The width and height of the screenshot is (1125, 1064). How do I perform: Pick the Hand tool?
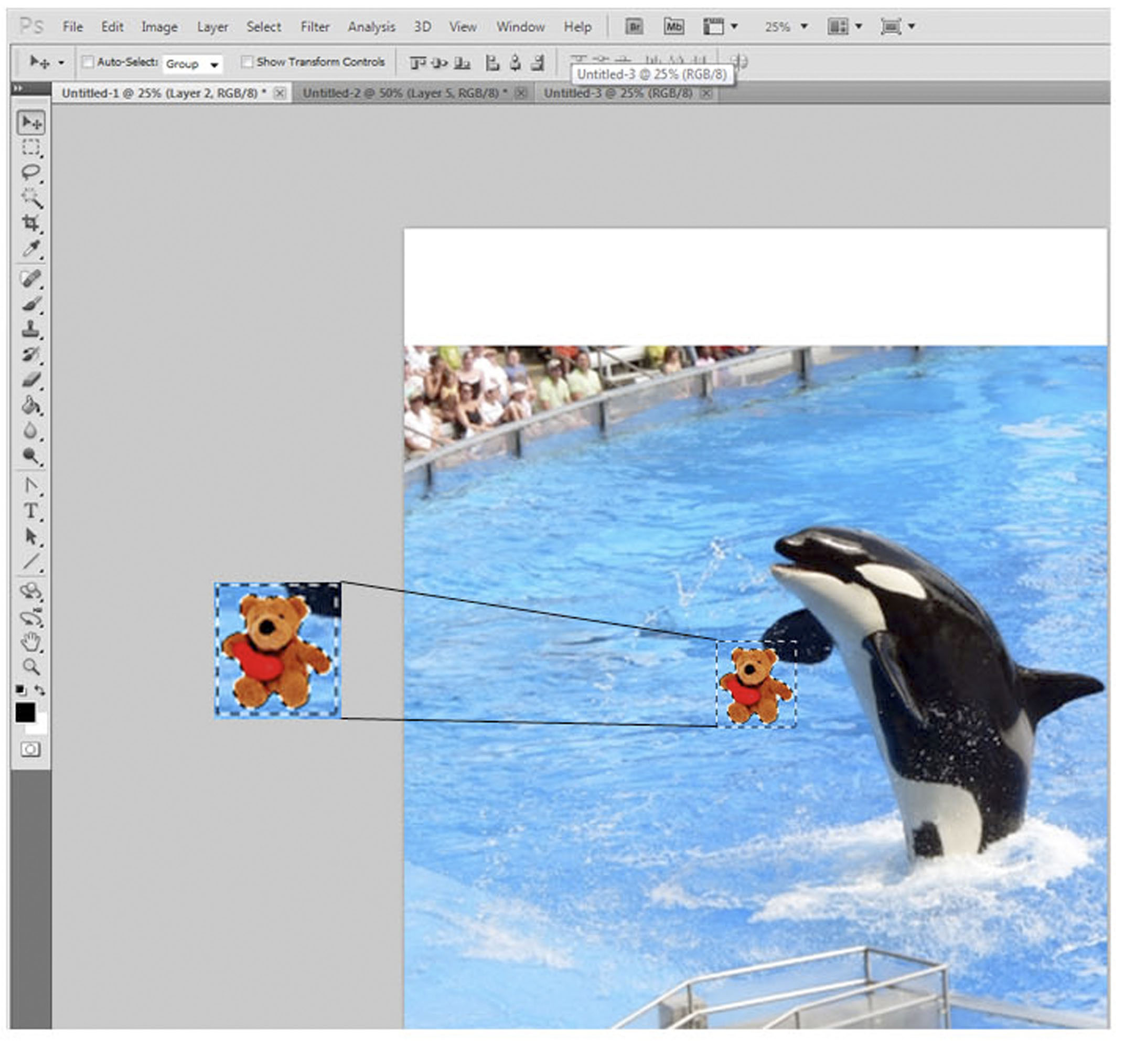31,642
